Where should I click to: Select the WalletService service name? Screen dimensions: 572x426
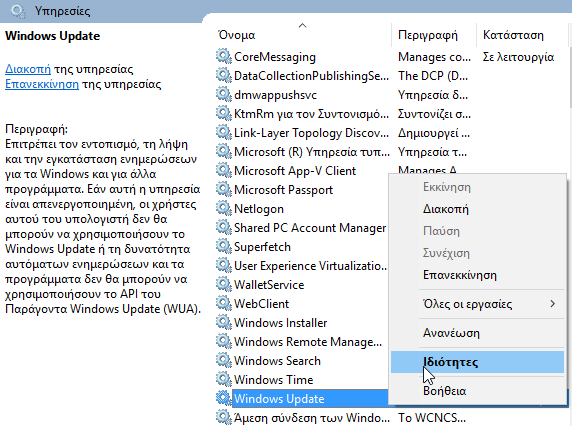[269, 285]
